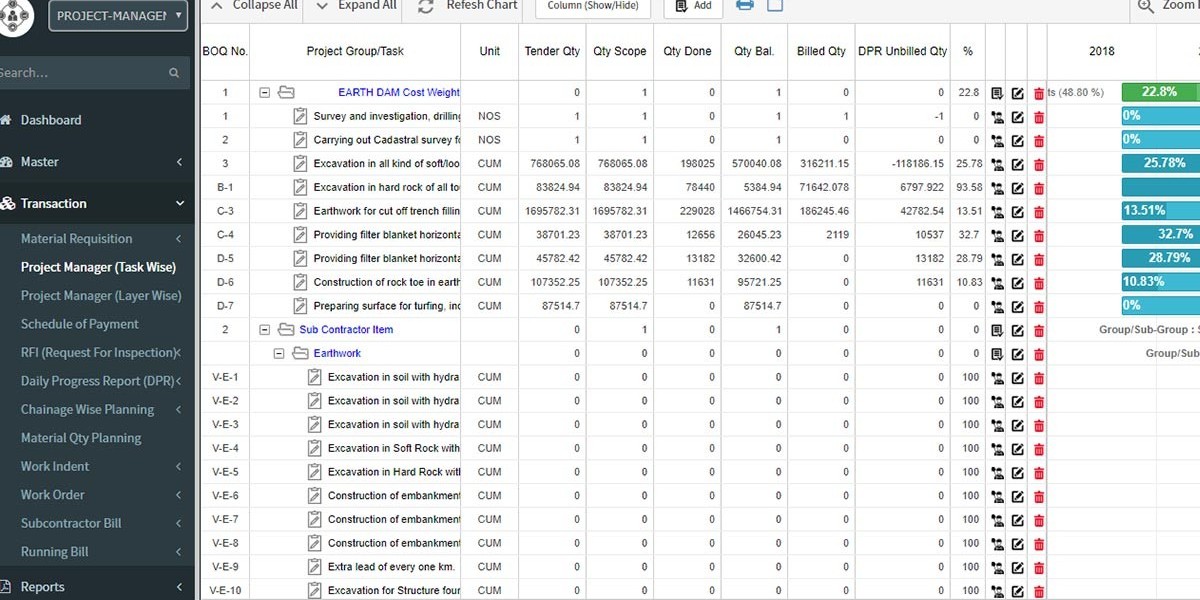
Task: Click the Expand All button
Action: pyautogui.click(x=356, y=5)
